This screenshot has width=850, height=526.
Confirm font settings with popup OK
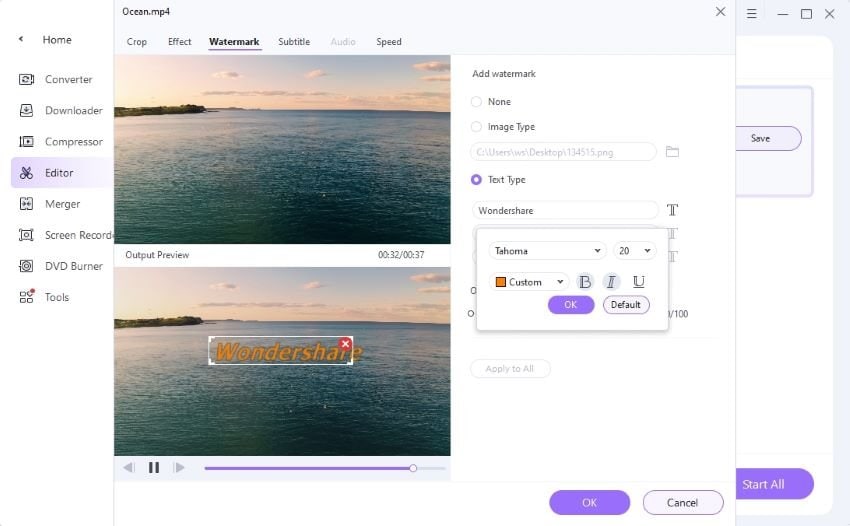click(571, 305)
